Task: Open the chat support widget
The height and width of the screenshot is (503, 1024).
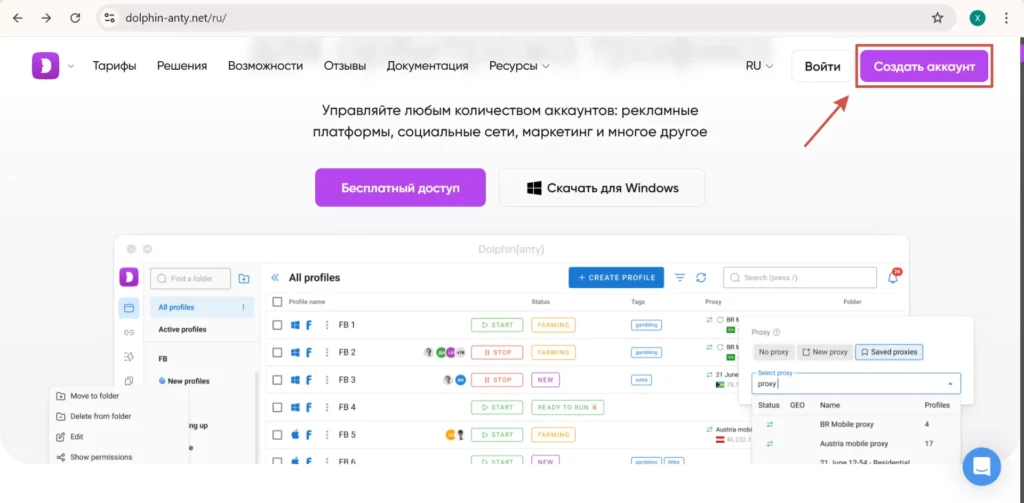Action: pyautogui.click(x=981, y=466)
